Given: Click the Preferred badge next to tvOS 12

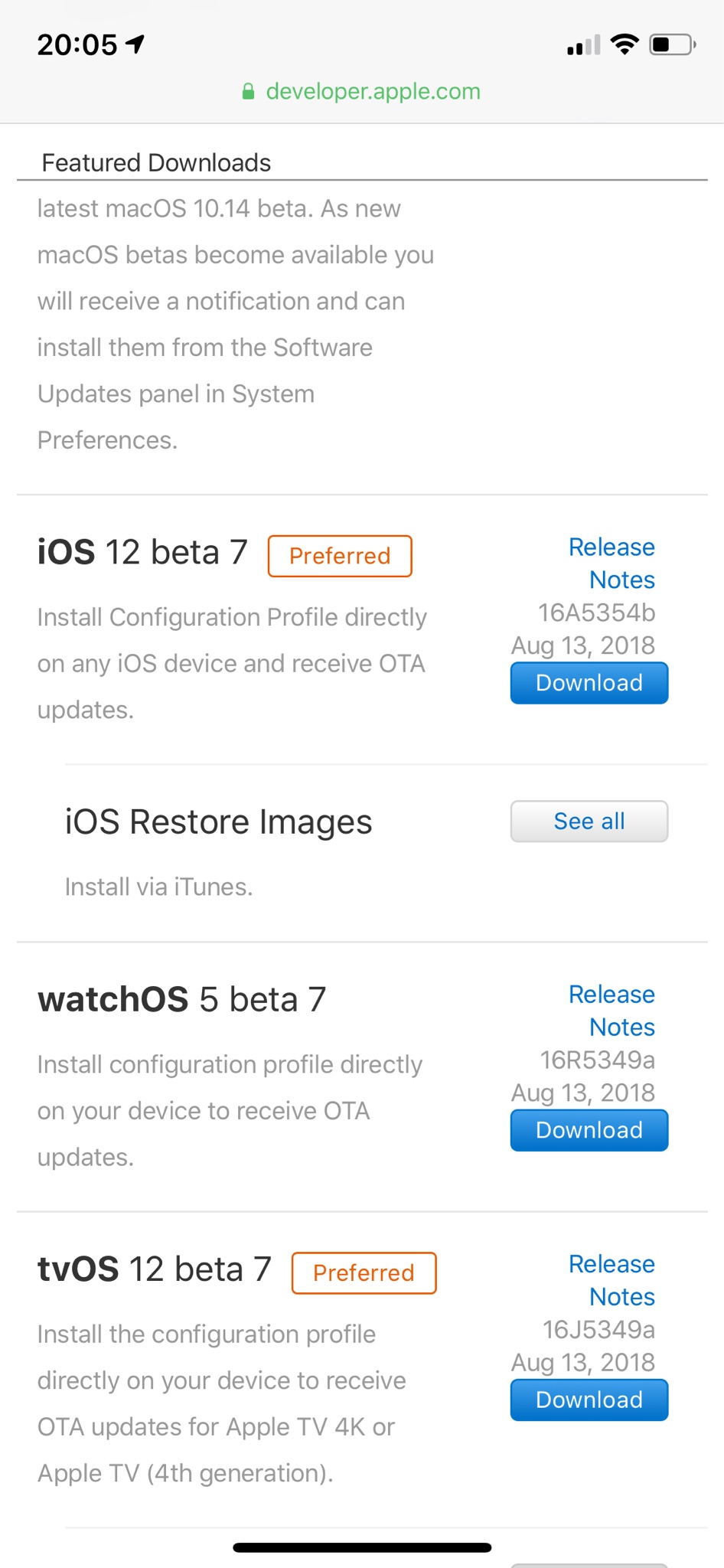Looking at the screenshot, I should click(364, 1272).
